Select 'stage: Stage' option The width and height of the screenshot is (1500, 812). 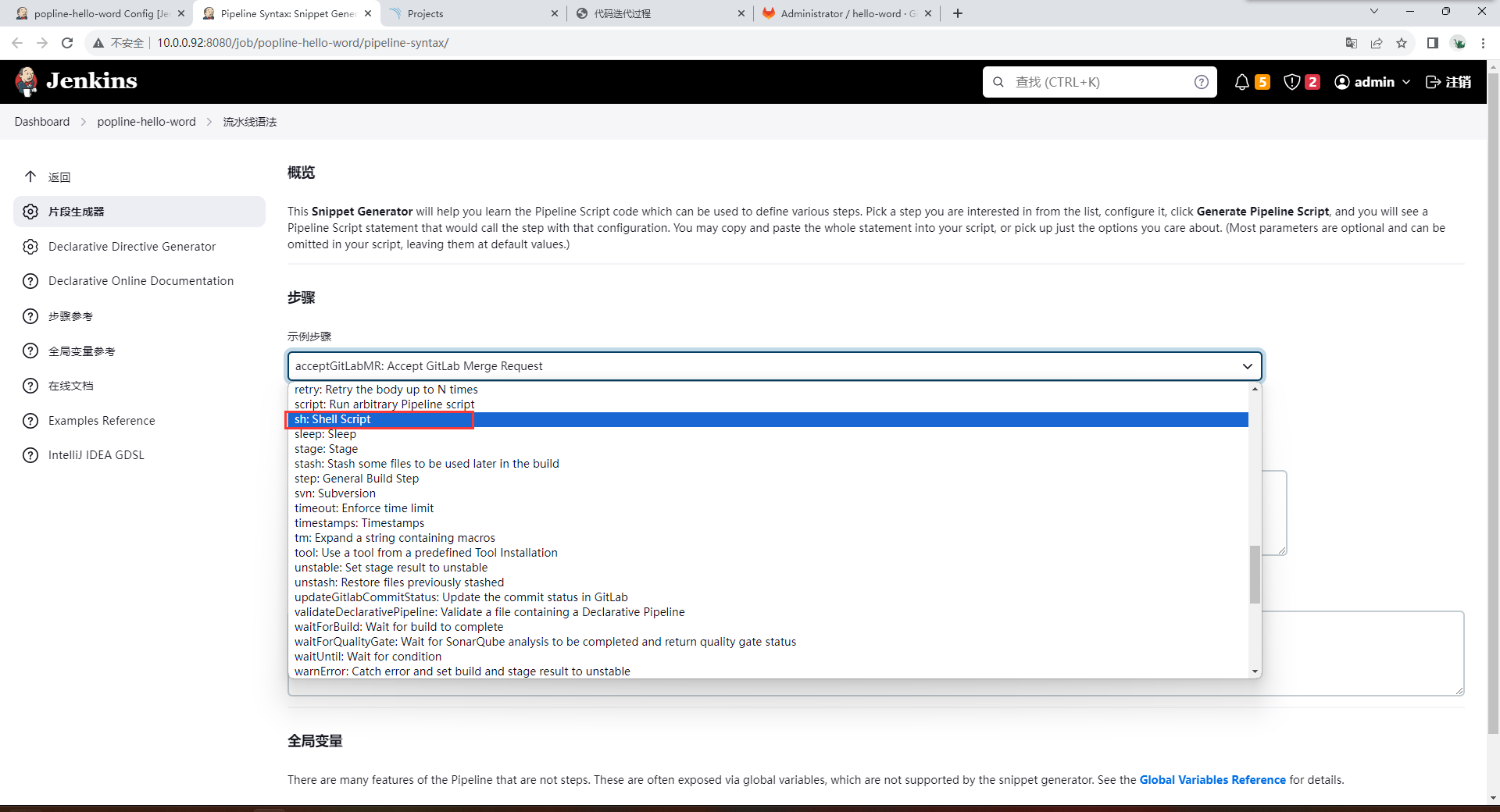[x=768, y=449]
